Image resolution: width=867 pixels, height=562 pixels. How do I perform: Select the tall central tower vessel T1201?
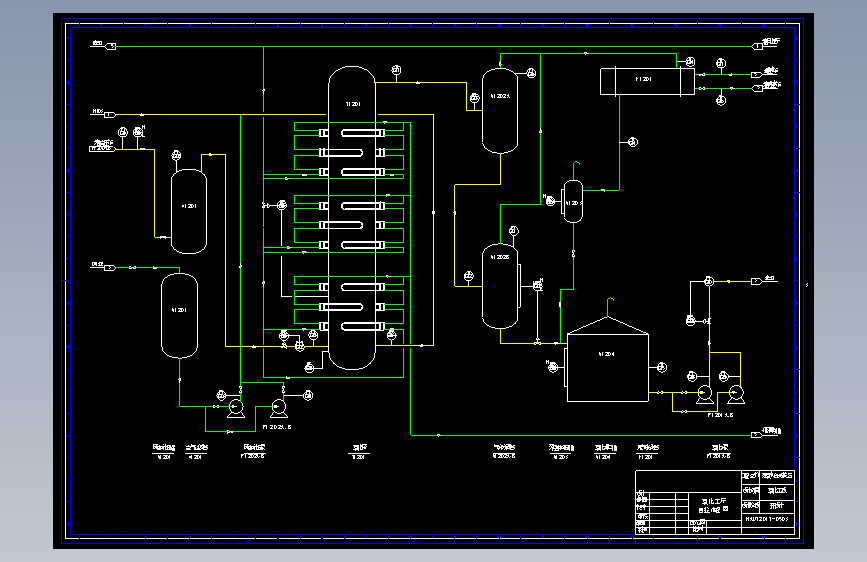(x=352, y=218)
